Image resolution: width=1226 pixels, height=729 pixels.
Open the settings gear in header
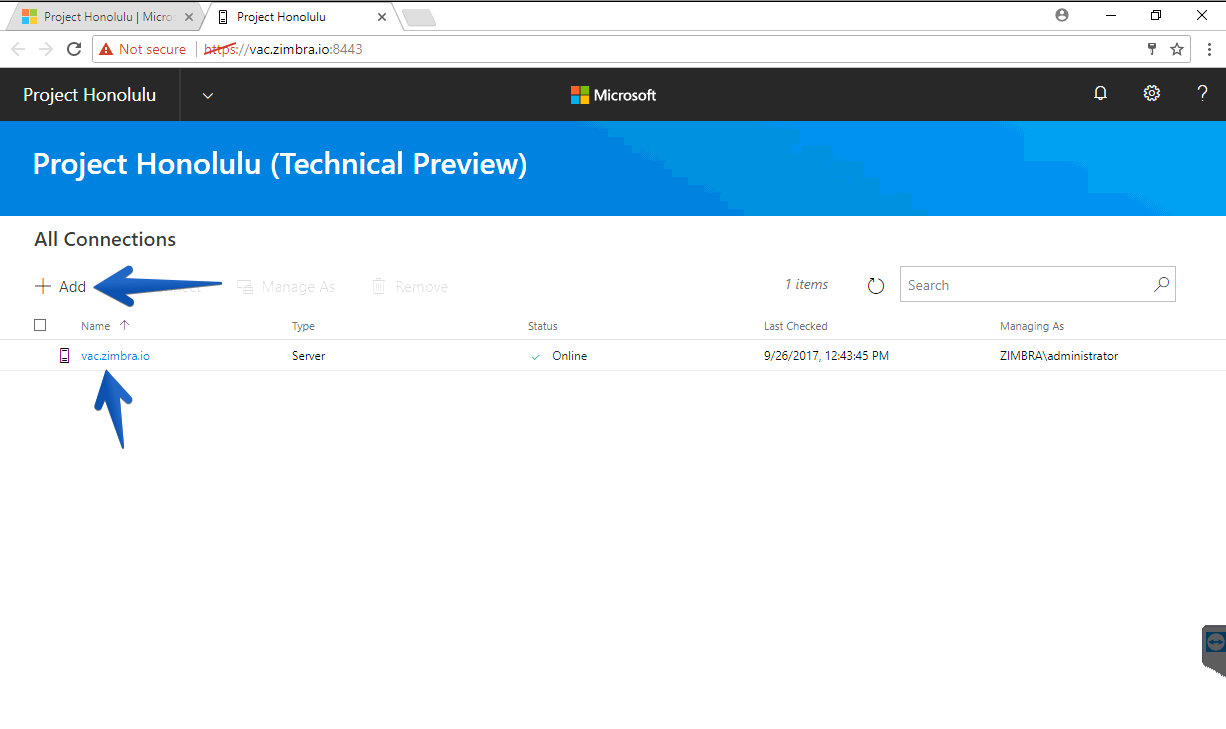tap(1152, 94)
